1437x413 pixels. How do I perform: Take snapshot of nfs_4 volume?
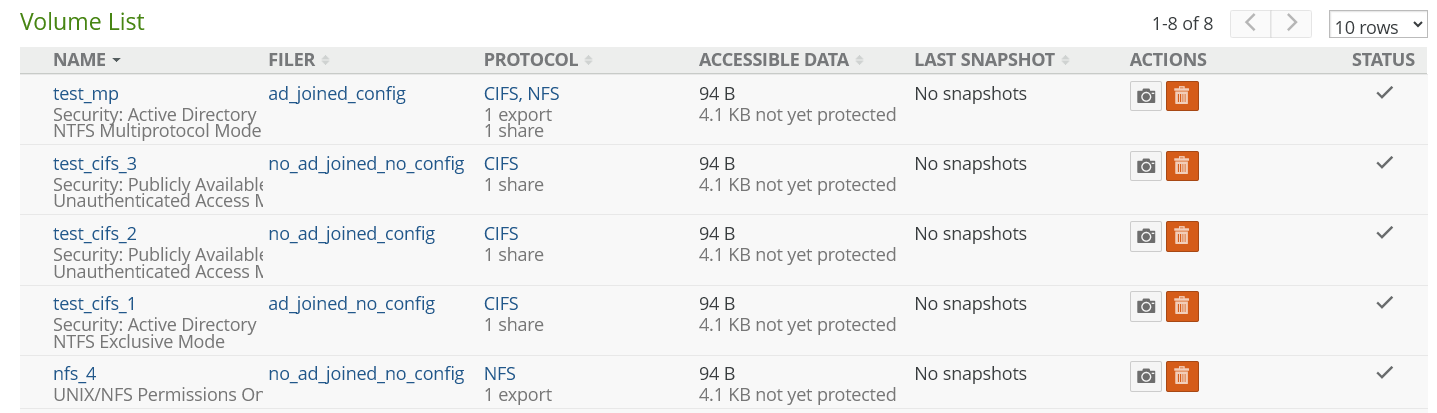(1146, 376)
